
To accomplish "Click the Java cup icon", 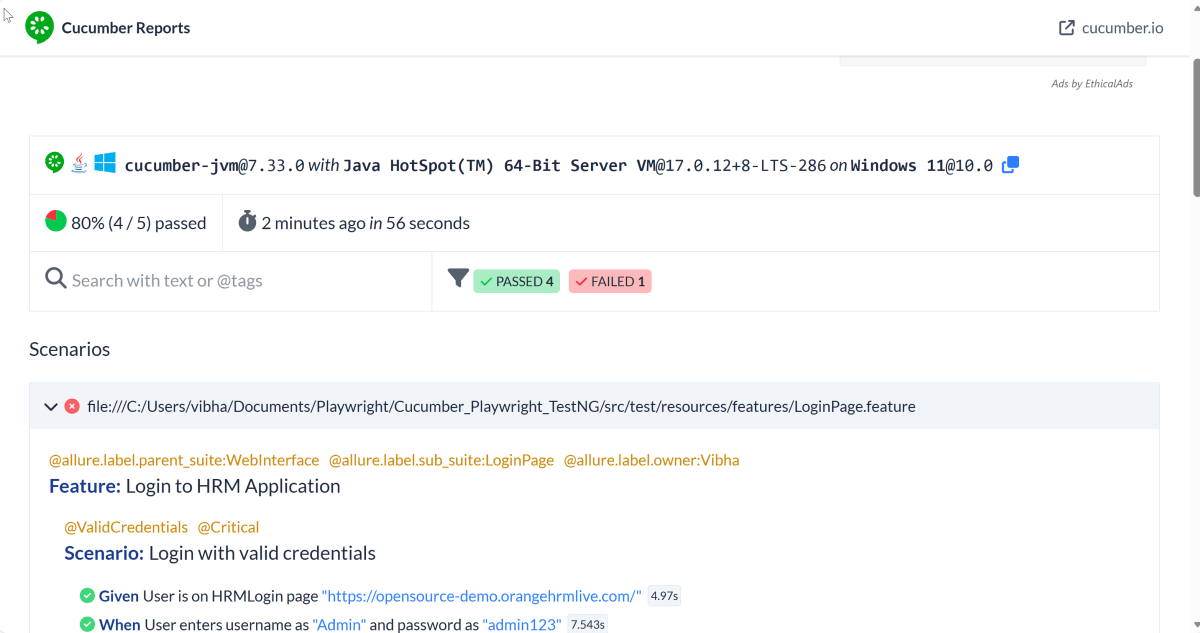I will click(79, 163).
